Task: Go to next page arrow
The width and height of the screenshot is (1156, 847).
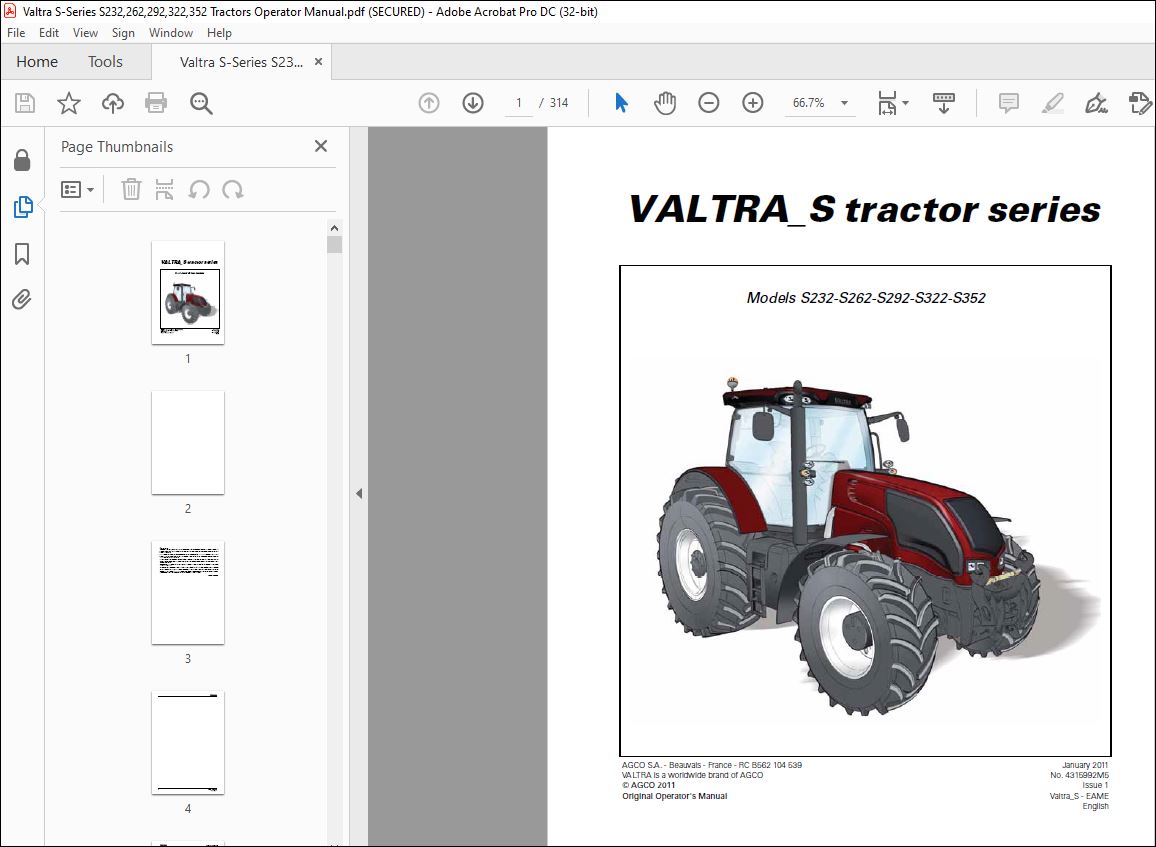Action: tap(473, 103)
